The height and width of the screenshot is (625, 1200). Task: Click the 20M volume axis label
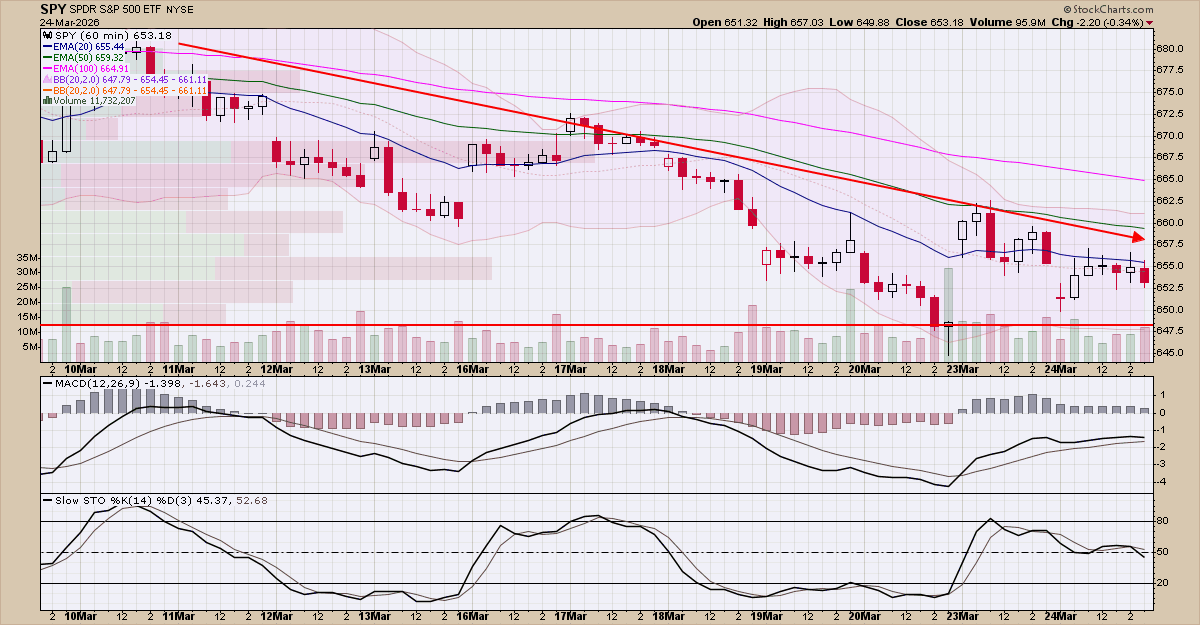click(x=28, y=302)
